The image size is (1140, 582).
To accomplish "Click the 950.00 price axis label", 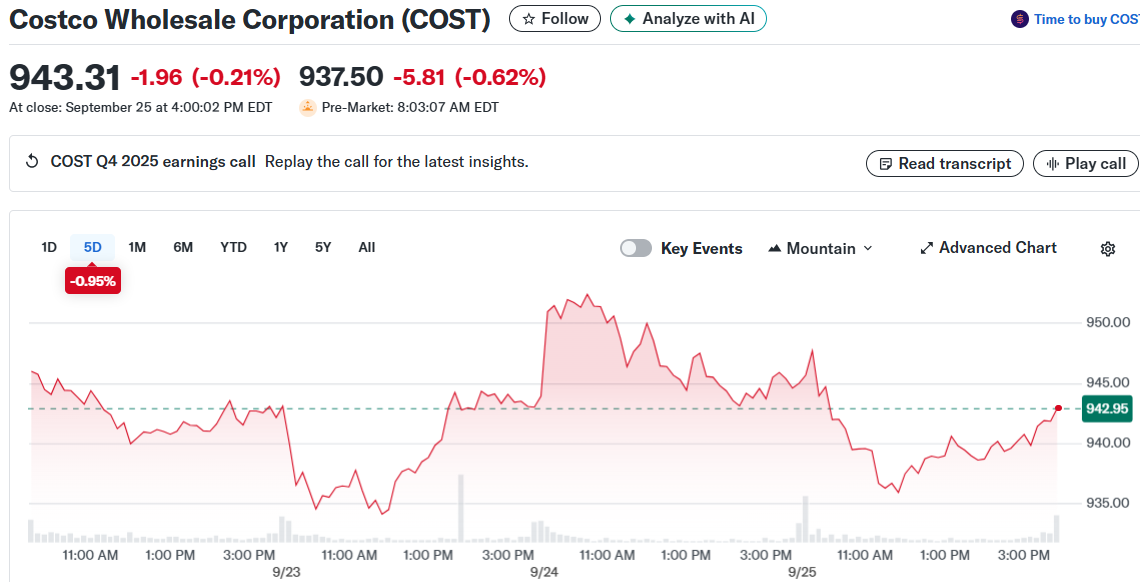I will tap(1108, 322).
